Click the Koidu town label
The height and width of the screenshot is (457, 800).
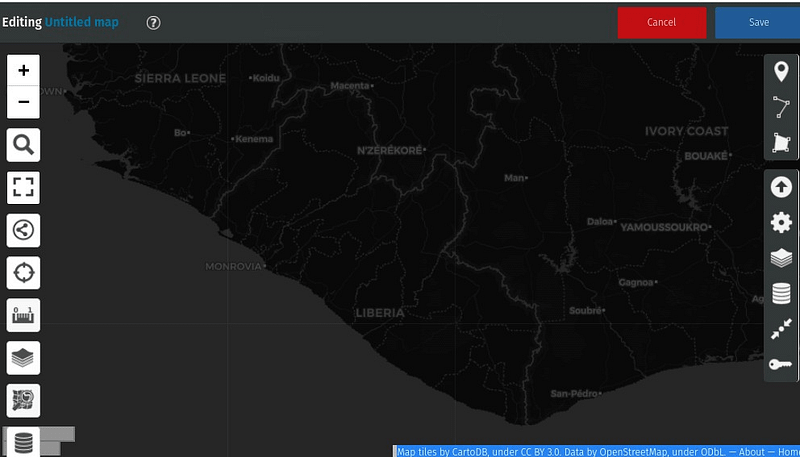pos(266,78)
